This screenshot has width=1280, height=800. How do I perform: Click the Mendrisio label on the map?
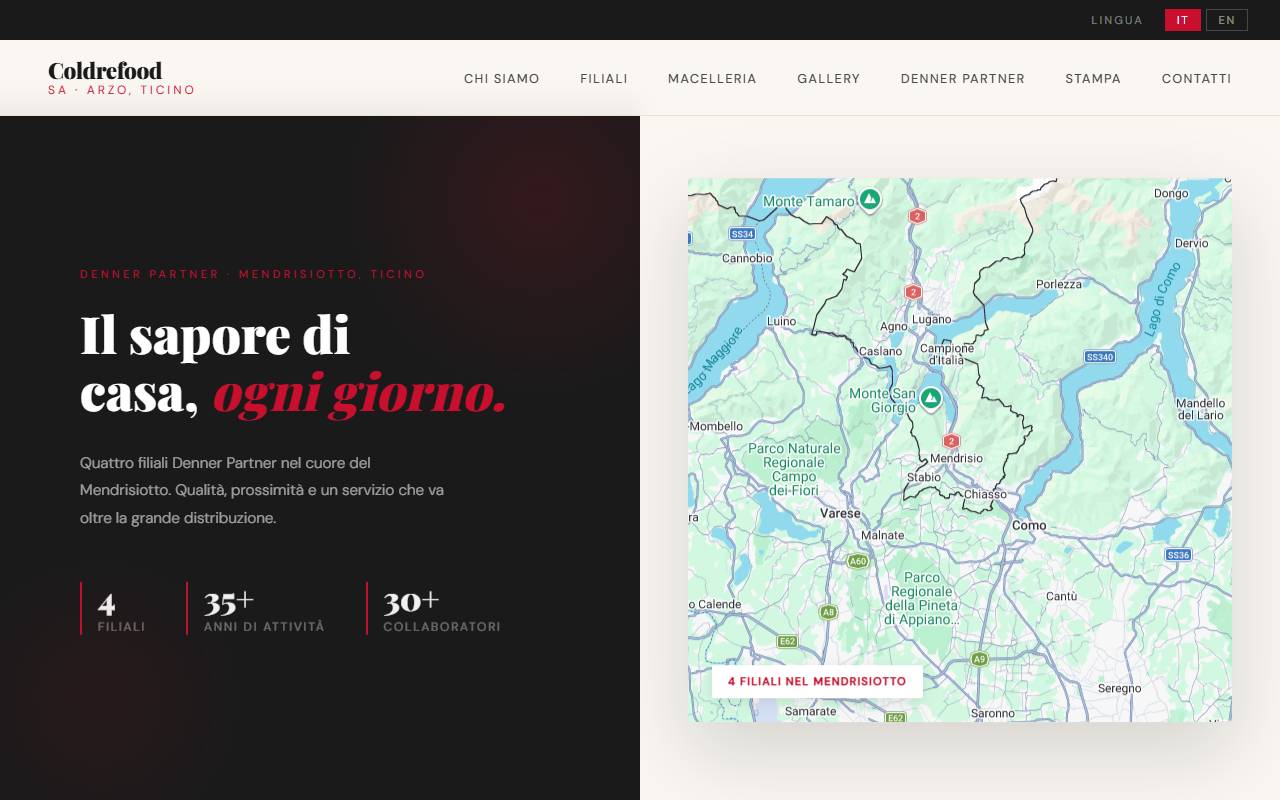(x=956, y=459)
